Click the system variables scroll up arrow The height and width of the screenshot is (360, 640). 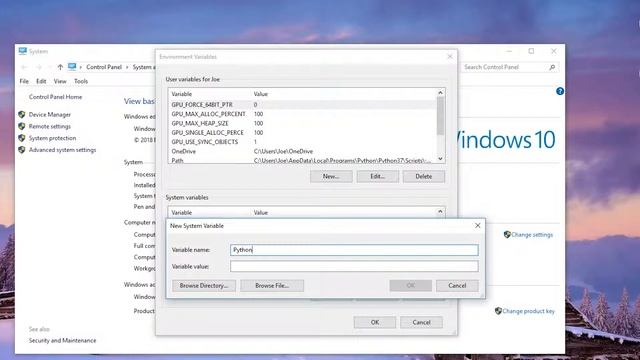click(x=440, y=211)
